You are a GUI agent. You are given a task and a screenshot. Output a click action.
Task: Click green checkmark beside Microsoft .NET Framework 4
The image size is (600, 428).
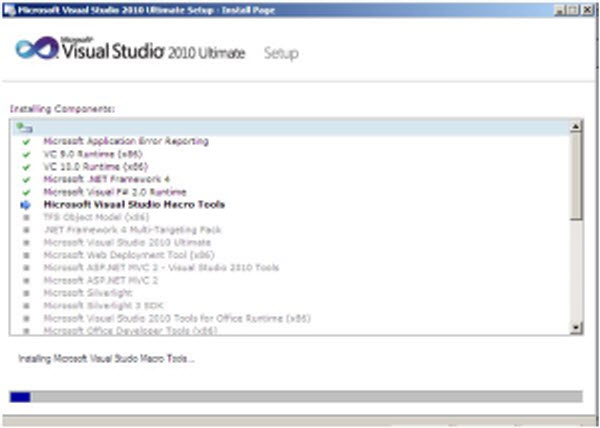pos(26,180)
